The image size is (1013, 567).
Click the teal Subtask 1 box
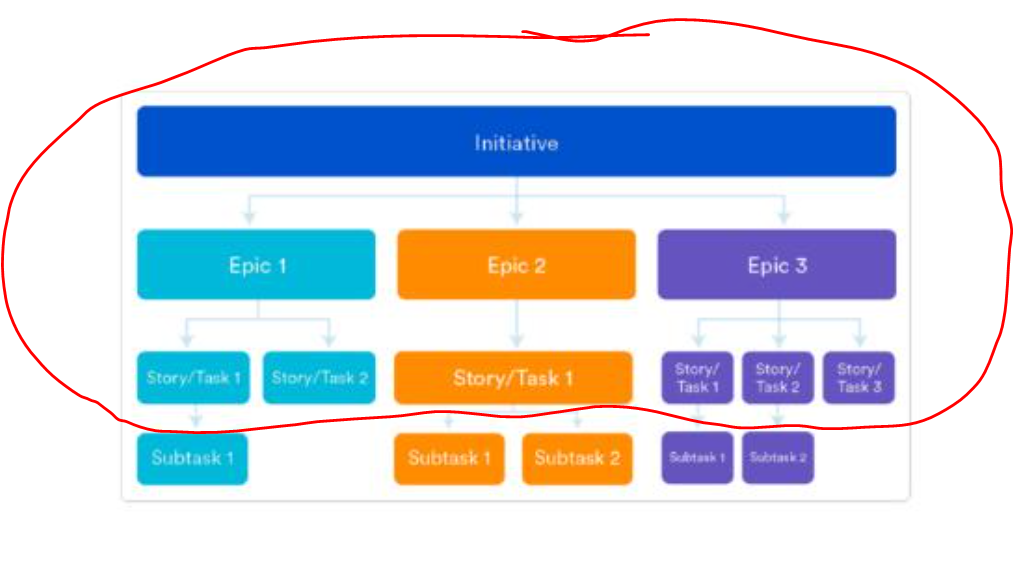click(193, 459)
